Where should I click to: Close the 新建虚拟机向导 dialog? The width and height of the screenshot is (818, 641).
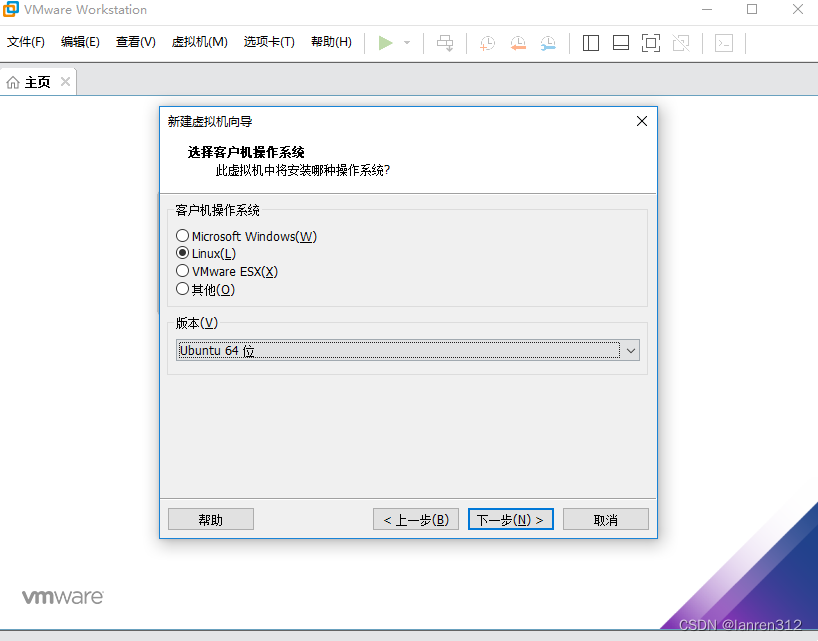642,121
